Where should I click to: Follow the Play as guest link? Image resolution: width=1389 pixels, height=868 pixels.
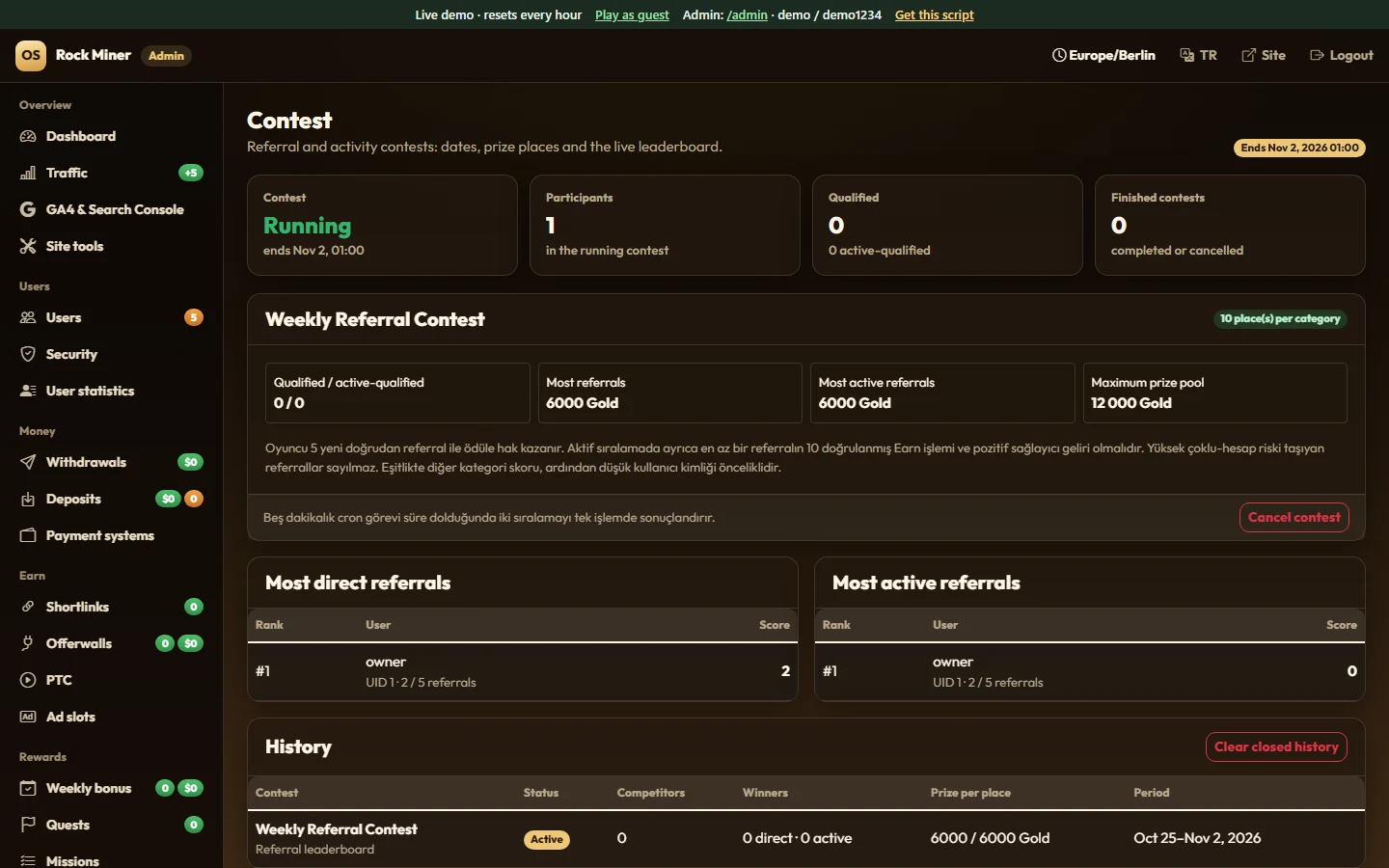click(x=632, y=14)
